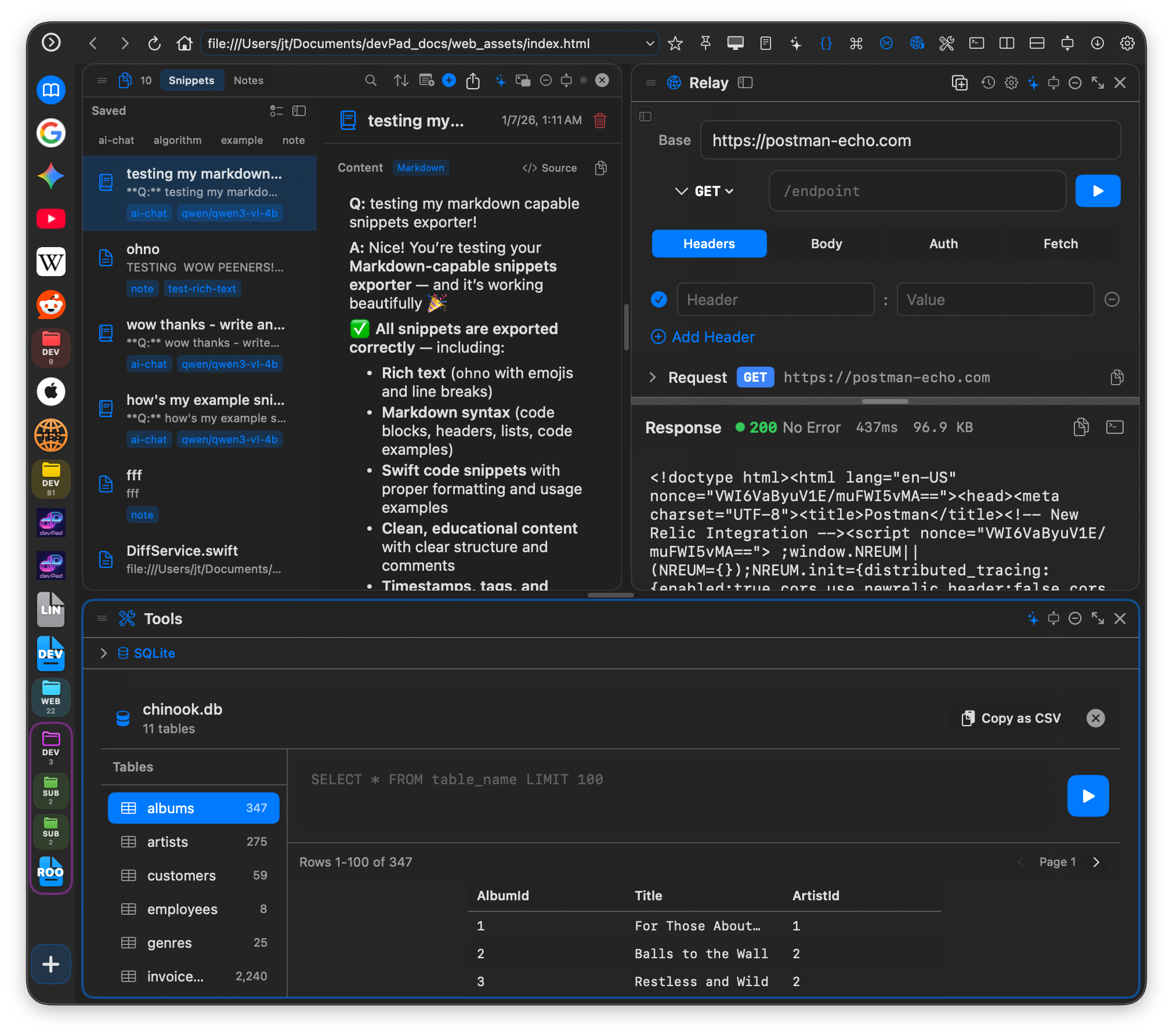Create a new snippet with the blue plus
Viewport: 1173px width, 1036px height.
pyautogui.click(x=449, y=80)
